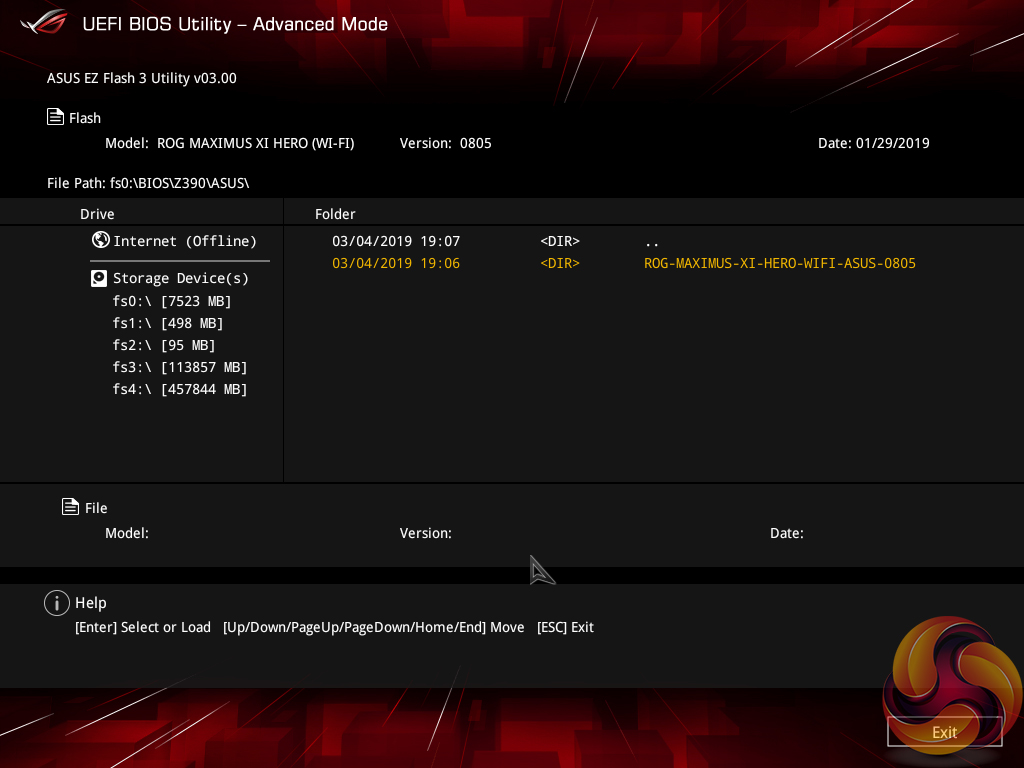1024x768 pixels.
Task: Click the highlighted <DIR> label in orange
Action: tap(560, 263)
